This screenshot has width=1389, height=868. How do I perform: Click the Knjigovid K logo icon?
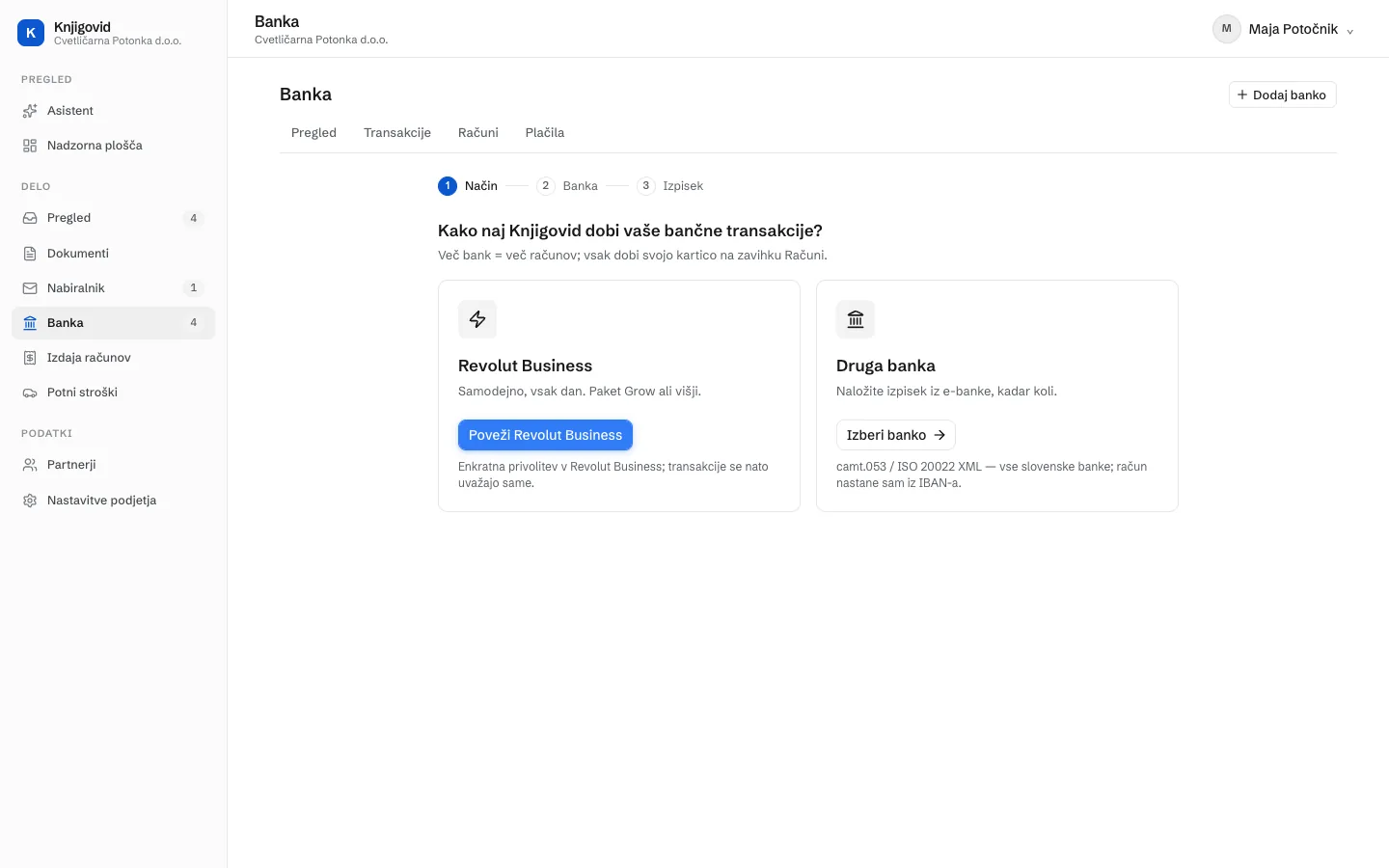pos(31,33)
